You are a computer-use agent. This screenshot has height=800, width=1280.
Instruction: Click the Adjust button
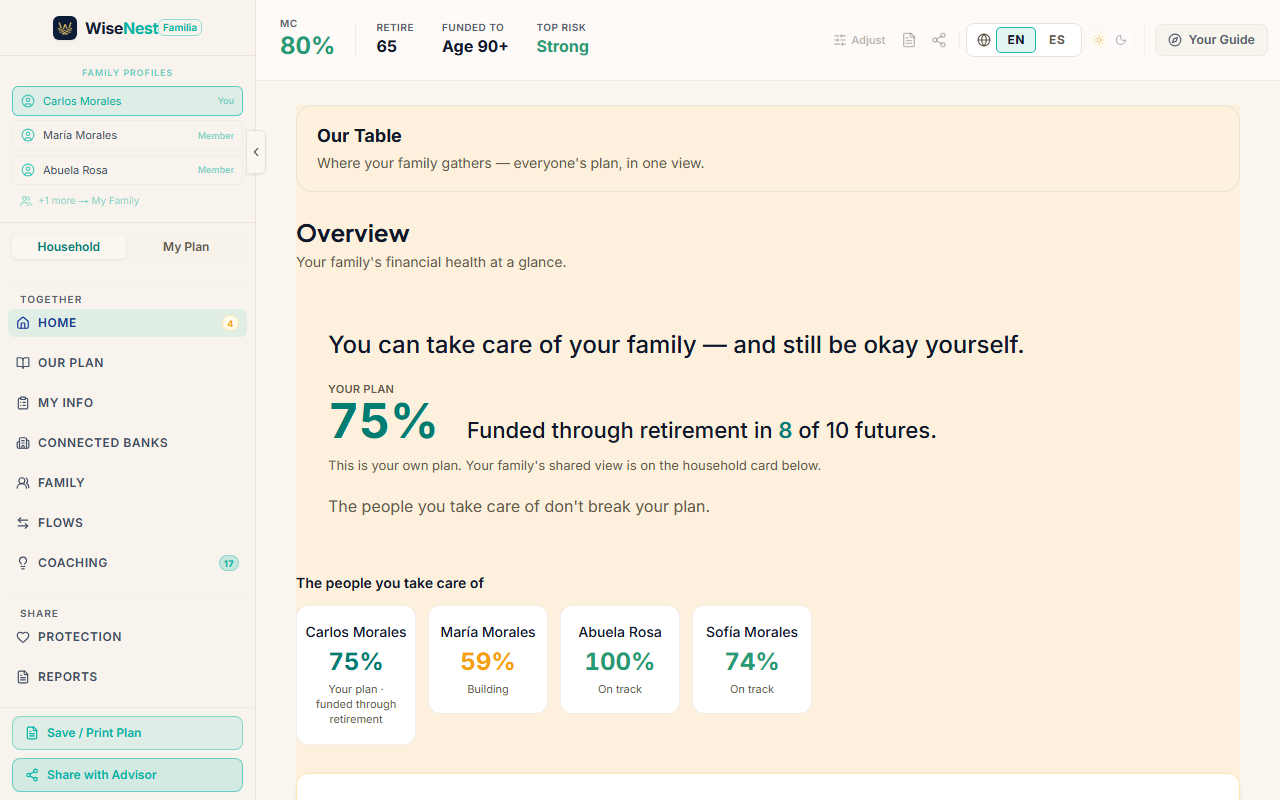[860, 40]
